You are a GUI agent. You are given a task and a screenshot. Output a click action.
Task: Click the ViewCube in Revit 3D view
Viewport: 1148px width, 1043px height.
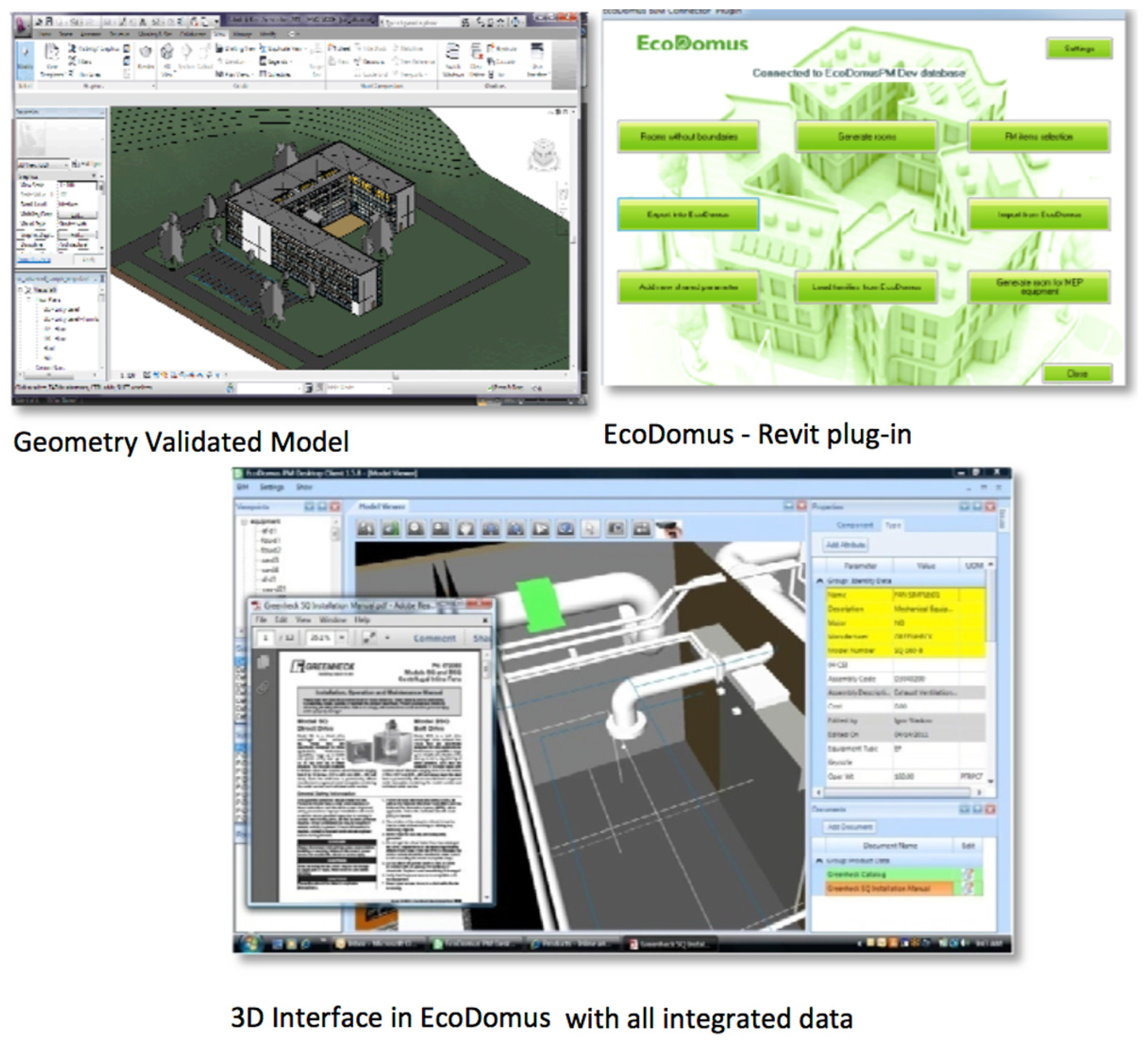(543, 154)
